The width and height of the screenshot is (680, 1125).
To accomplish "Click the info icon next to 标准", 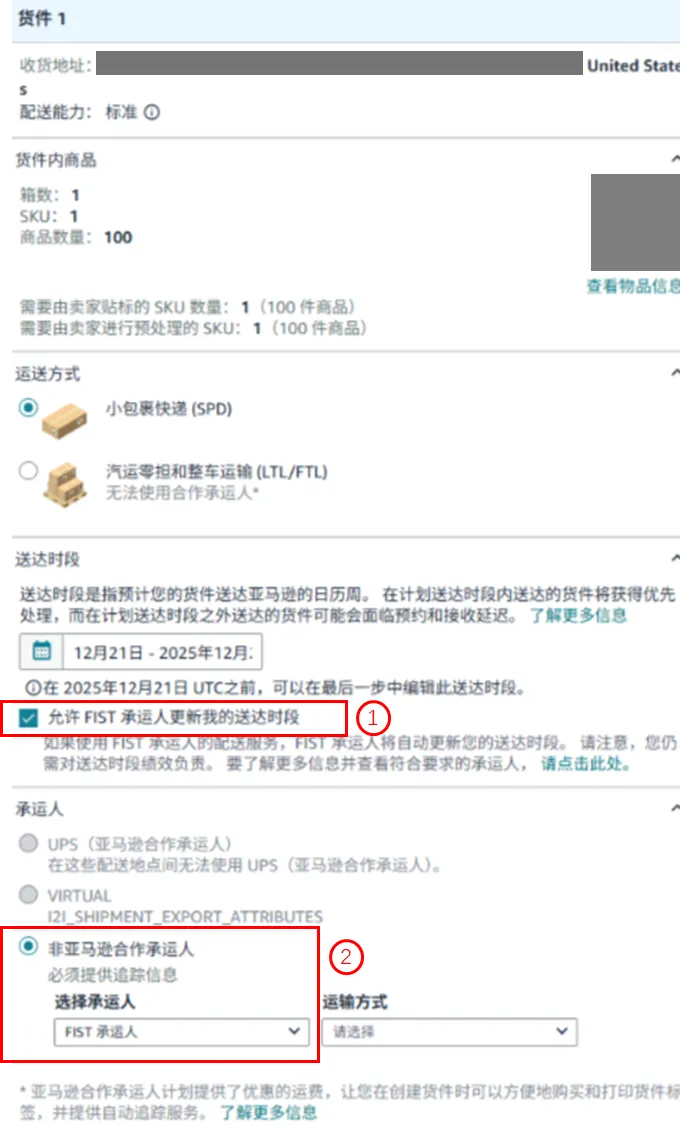I will point(151,113).
